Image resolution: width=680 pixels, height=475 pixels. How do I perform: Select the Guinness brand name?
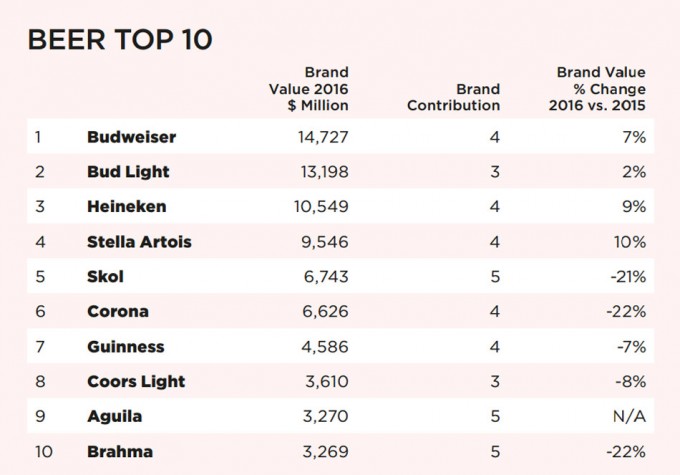coord(125,347)
